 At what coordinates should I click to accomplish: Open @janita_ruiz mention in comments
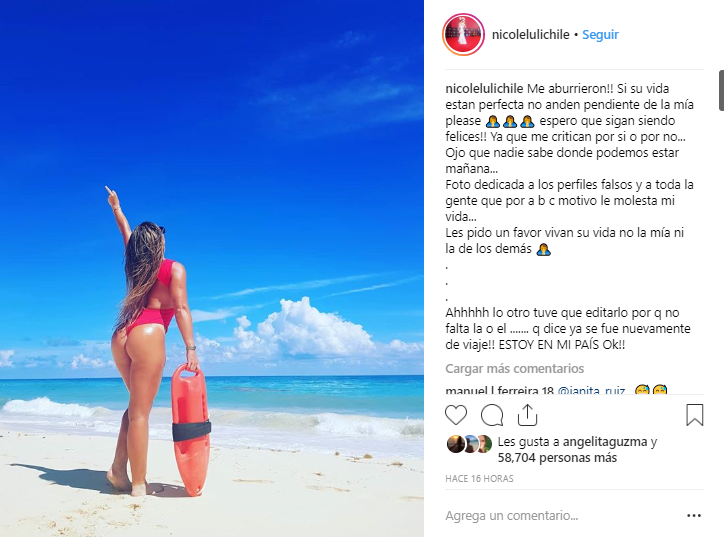(x=591, y=390)
